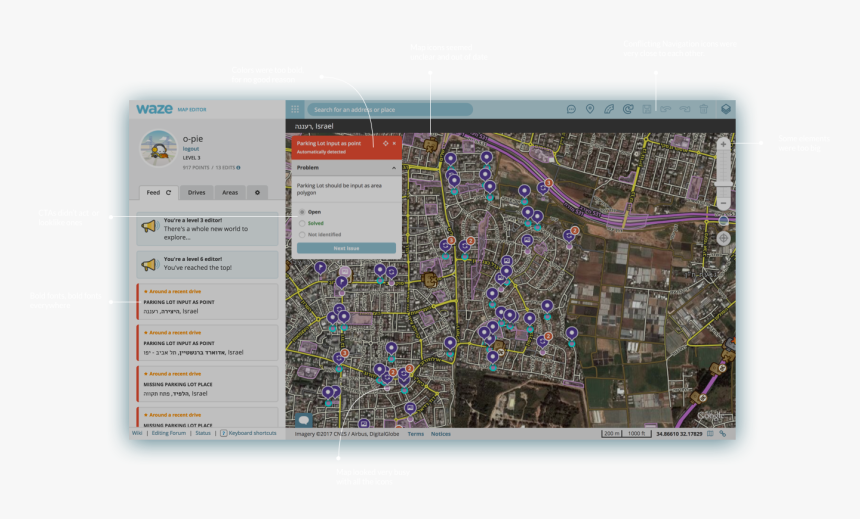860x519 pixels.
Task: Open the Editing Forum link
Action: coord(169,433)
